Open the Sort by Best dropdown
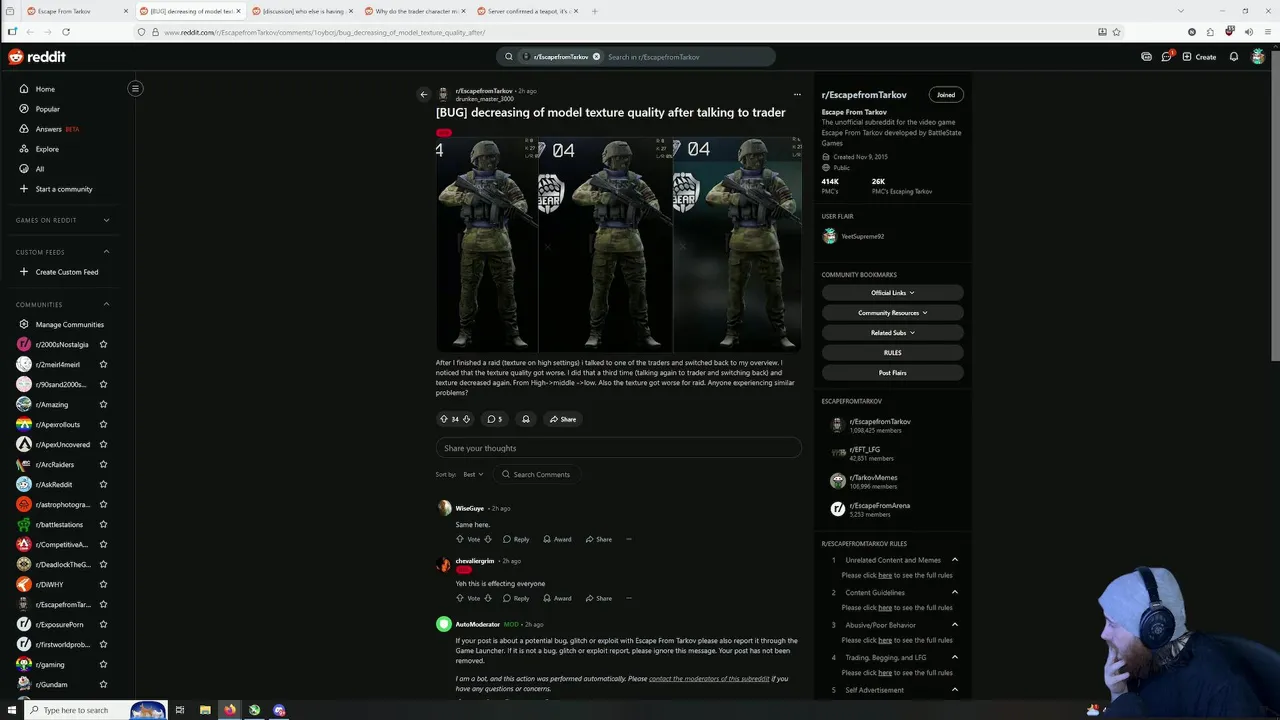Screen dimensions: 1280x720 [x=473, y=474]
